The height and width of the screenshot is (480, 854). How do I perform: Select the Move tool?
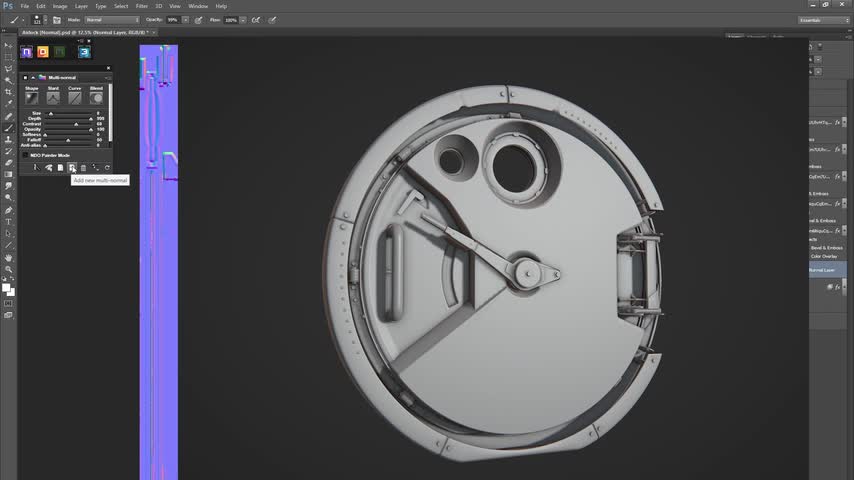pos(8,45)
